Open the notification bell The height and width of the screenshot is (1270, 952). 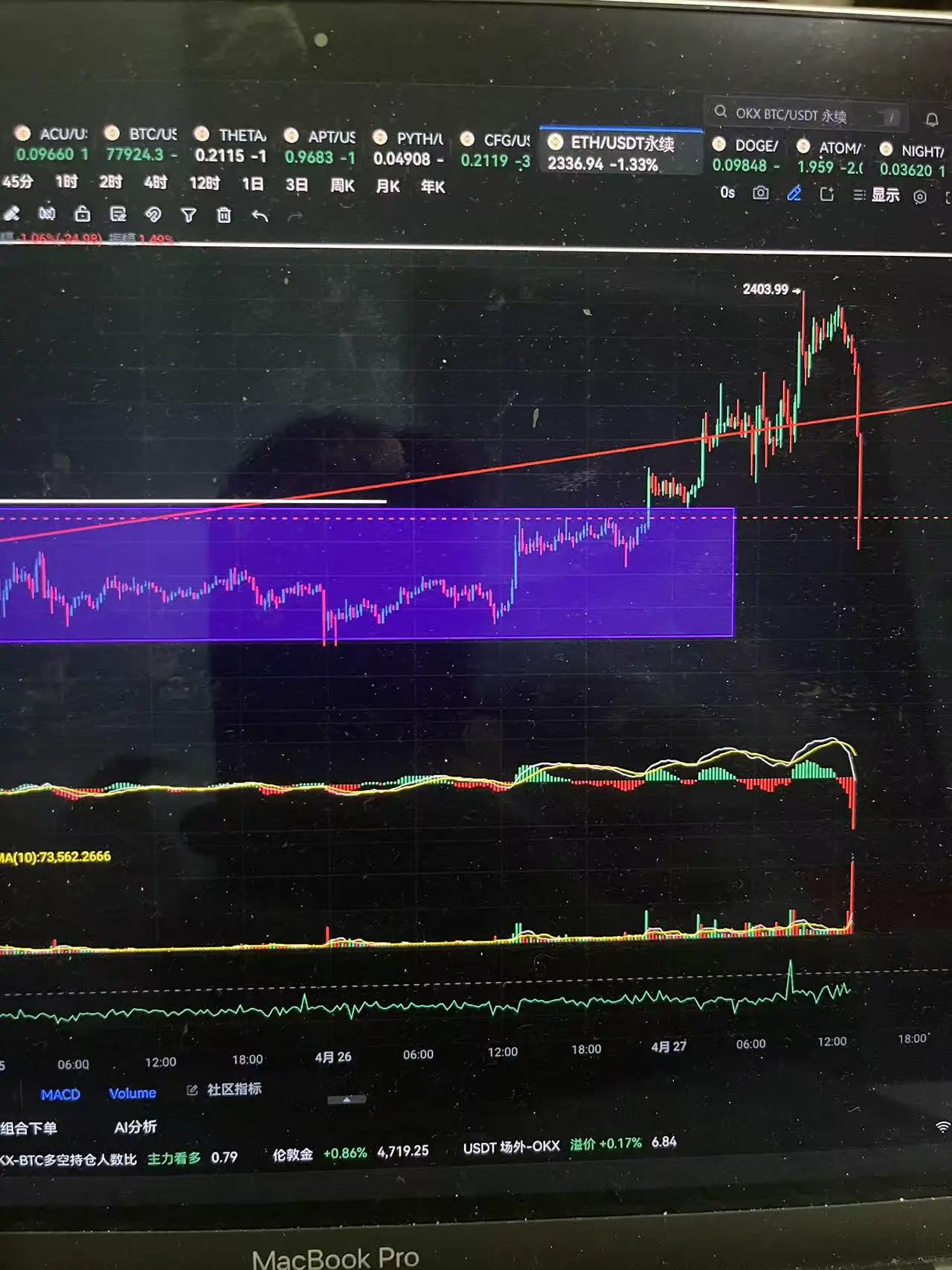pos(932,120)
